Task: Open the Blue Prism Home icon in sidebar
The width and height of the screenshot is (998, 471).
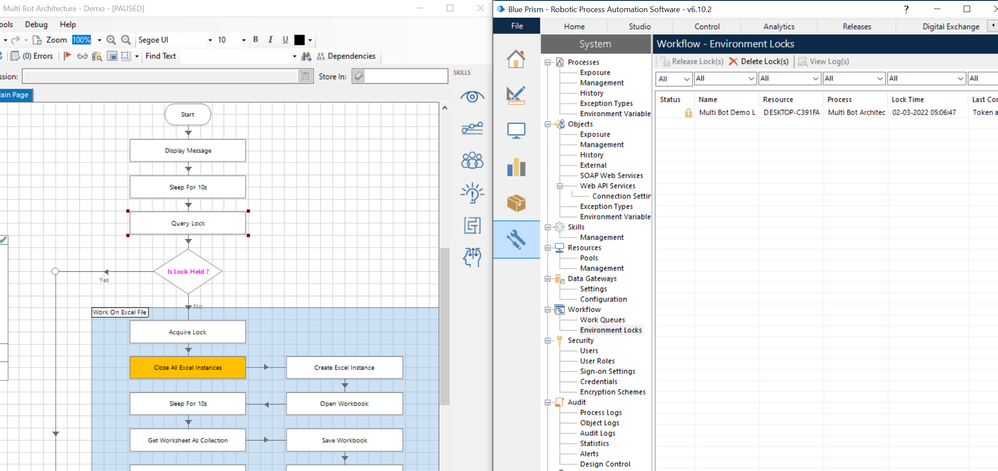Action: (516, 59)
